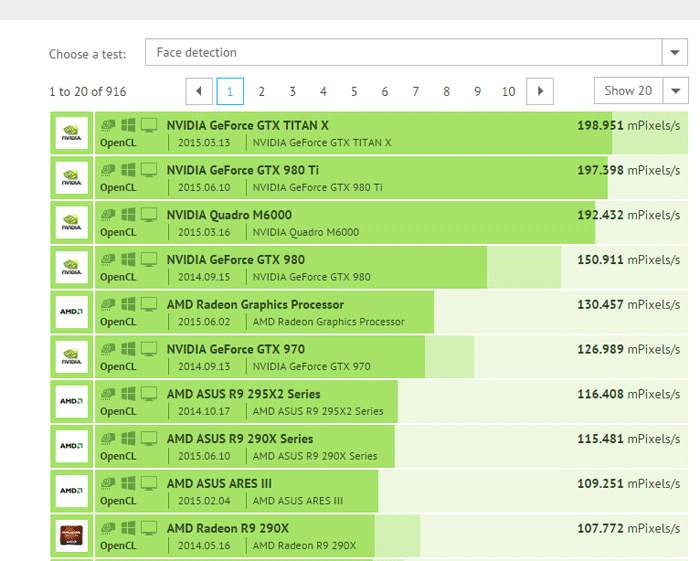Click the 107.772 mPixels/s score
Image resolution: width=700 pixels, height=561 pixels.
pos(629,528)
